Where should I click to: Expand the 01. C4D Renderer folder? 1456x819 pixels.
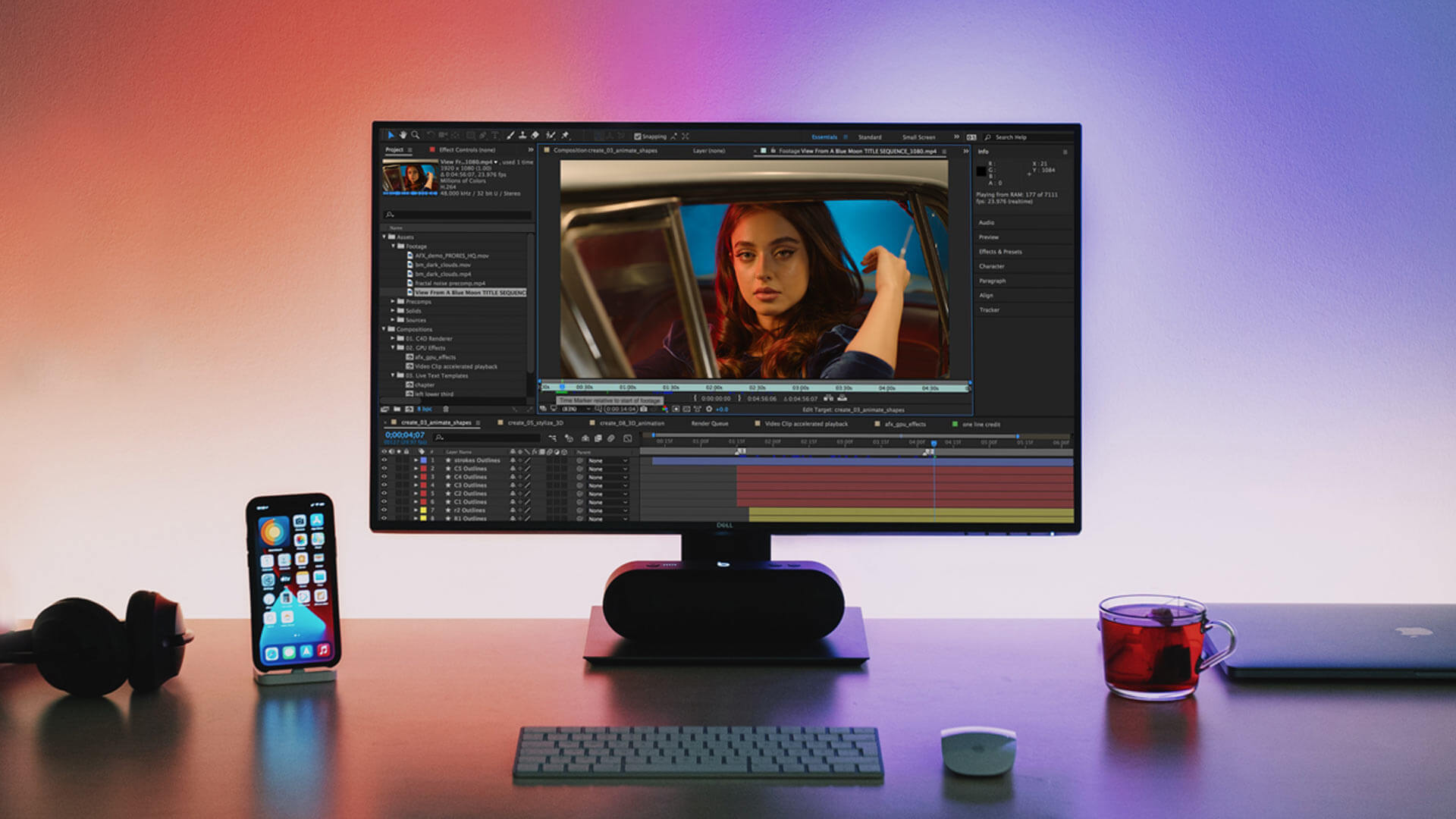(x=393, y=338)
